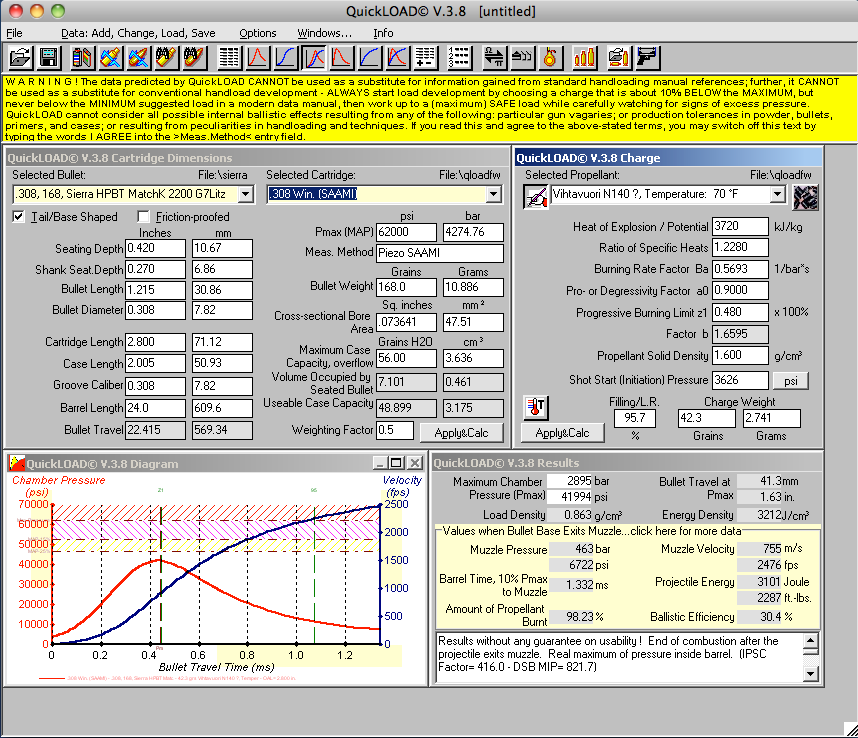
Task: Click the powder grains picture button
Action: (805, 197)
